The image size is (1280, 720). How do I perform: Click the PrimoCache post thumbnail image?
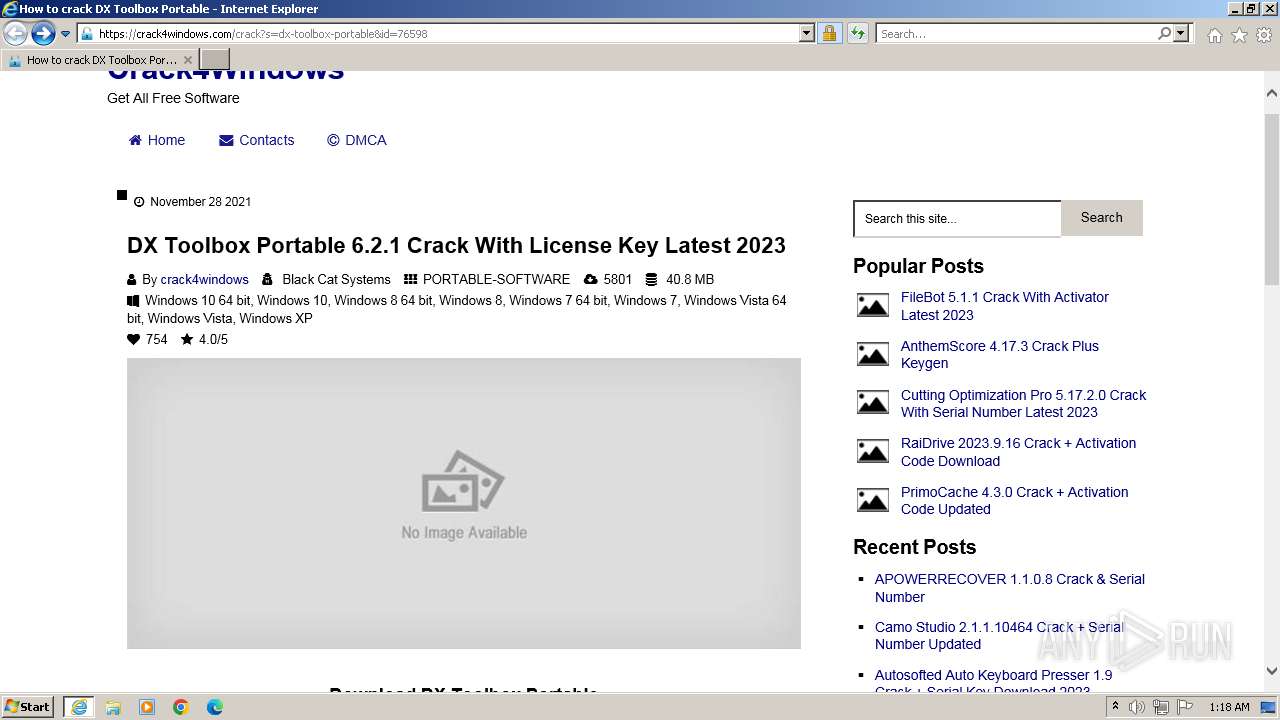click(x=873, y=500)
